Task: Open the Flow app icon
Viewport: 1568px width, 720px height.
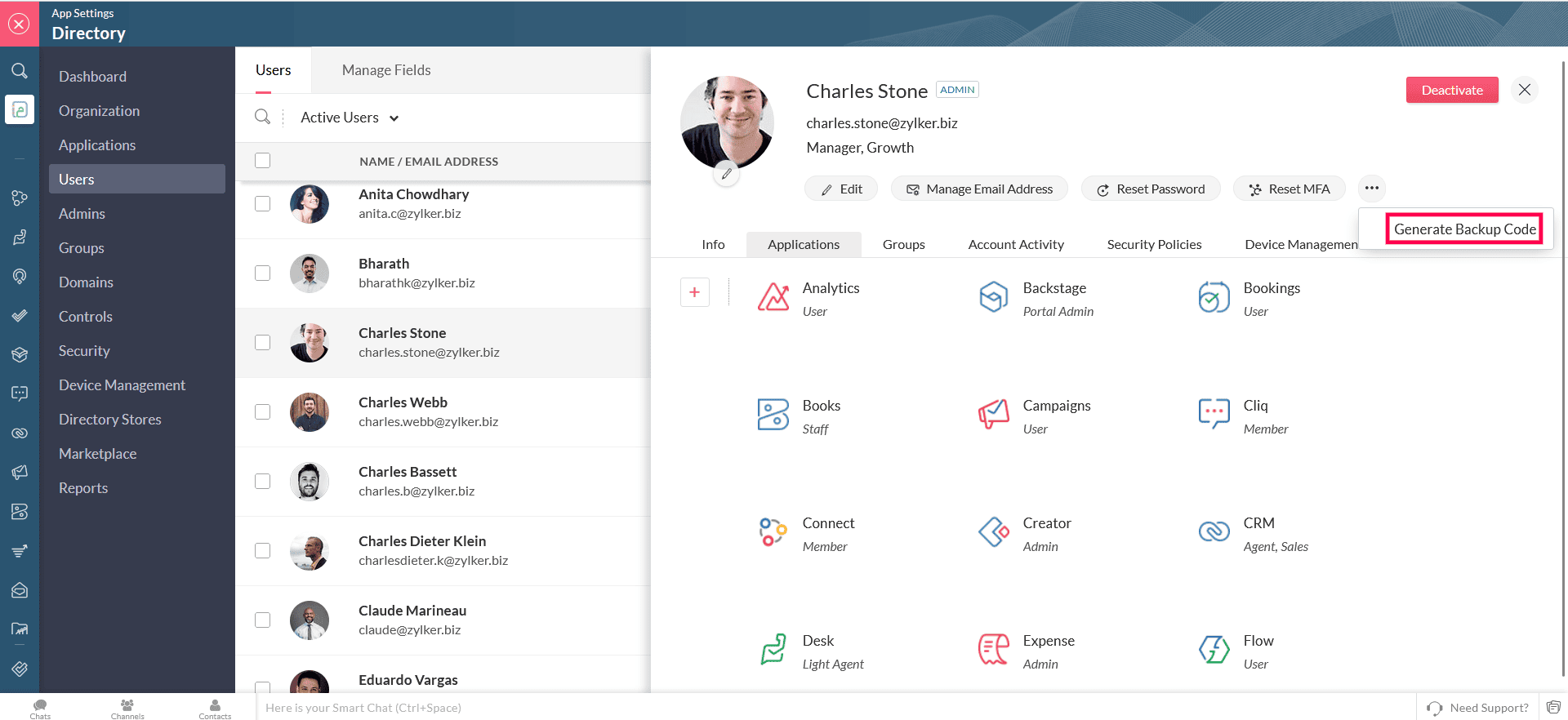Action: pos(1214,650)
